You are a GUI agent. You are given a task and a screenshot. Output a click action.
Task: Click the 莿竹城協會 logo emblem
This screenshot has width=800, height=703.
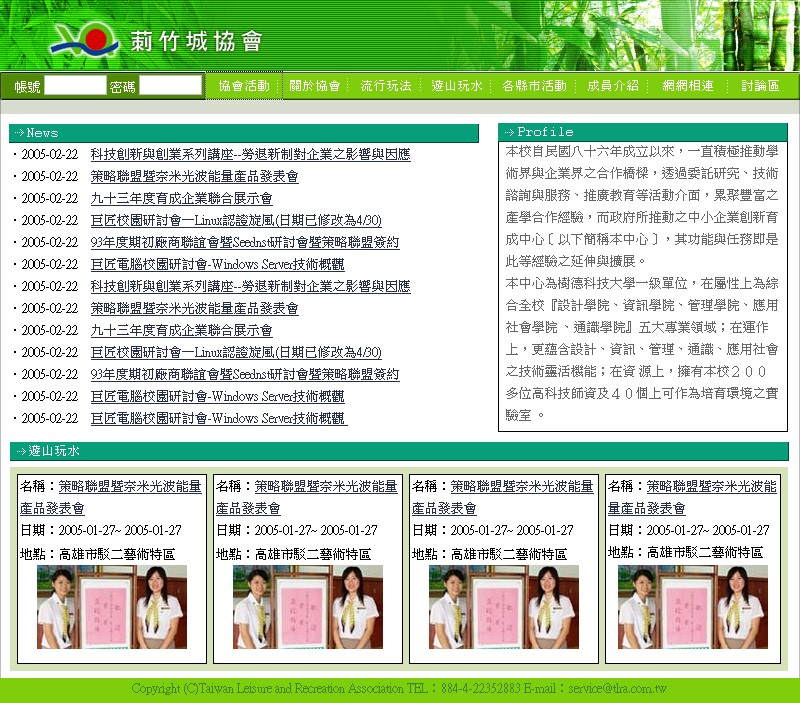(85, 39)
